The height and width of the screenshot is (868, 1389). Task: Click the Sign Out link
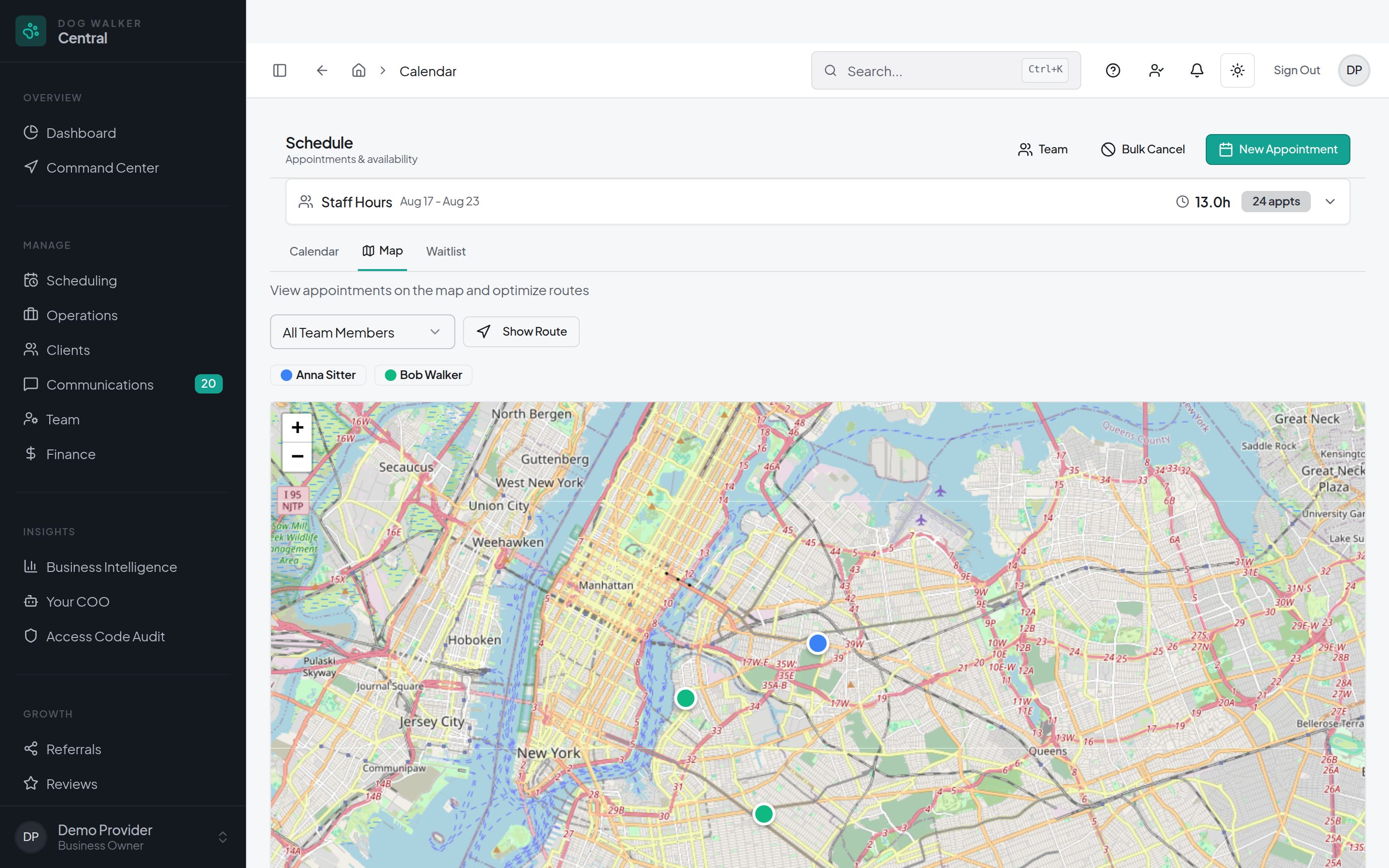tap(1296, 70)
